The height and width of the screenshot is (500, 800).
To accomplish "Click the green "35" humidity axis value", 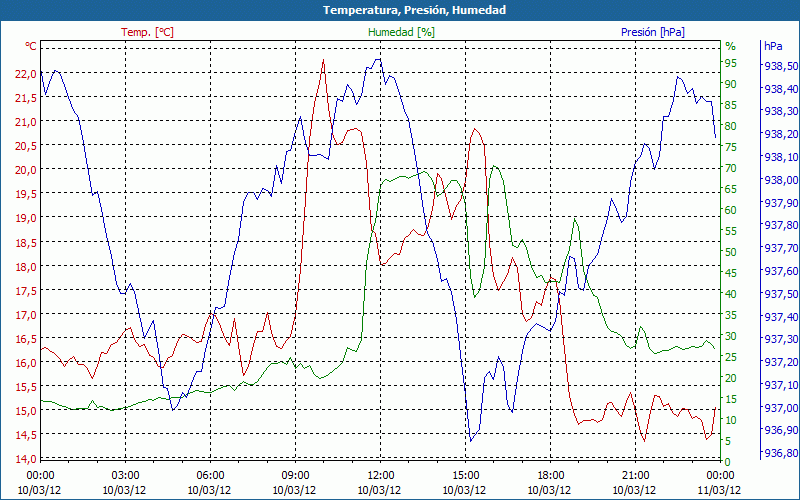I will pyautogui.click(x=731, y=315).
